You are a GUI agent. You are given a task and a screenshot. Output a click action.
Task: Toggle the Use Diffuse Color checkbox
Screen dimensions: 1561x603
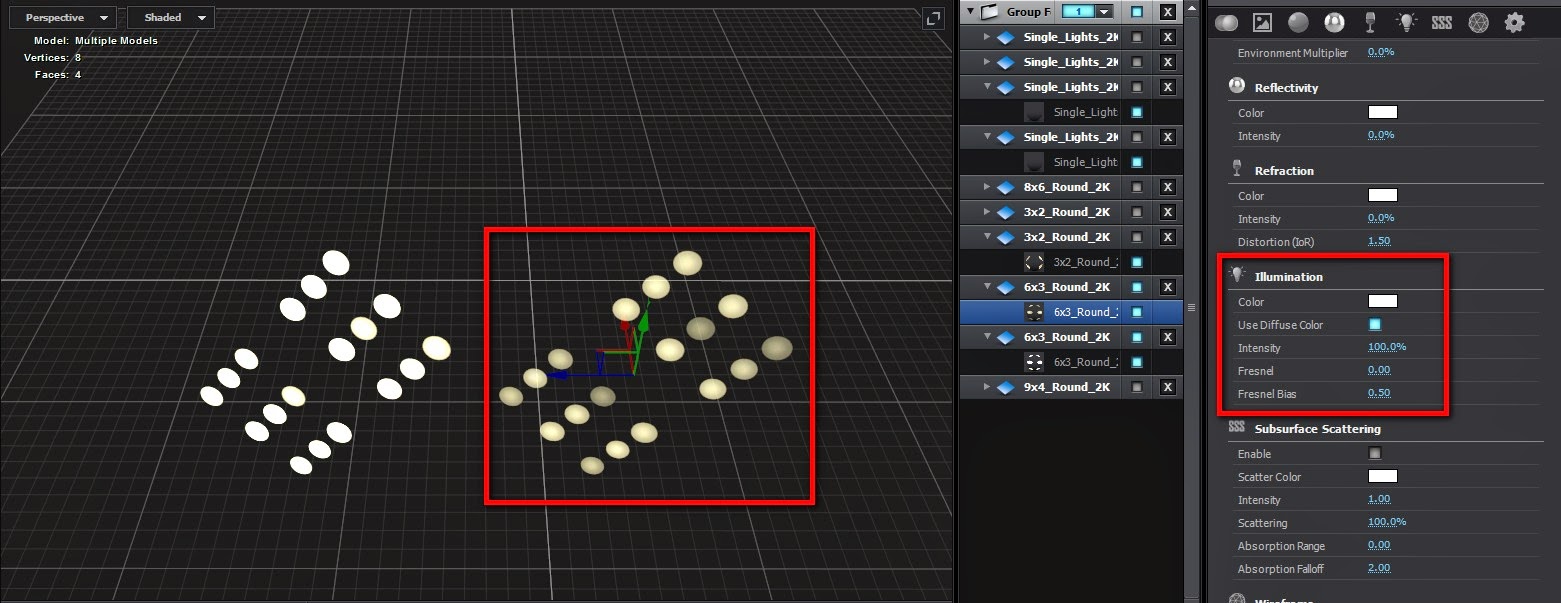tap(1375, 324)
